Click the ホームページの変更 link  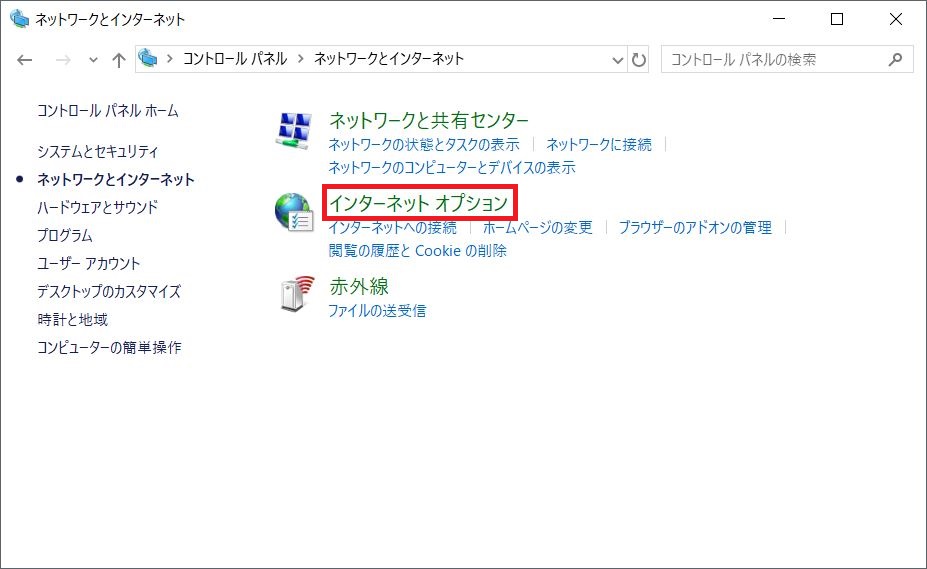[x=537, y=228]
